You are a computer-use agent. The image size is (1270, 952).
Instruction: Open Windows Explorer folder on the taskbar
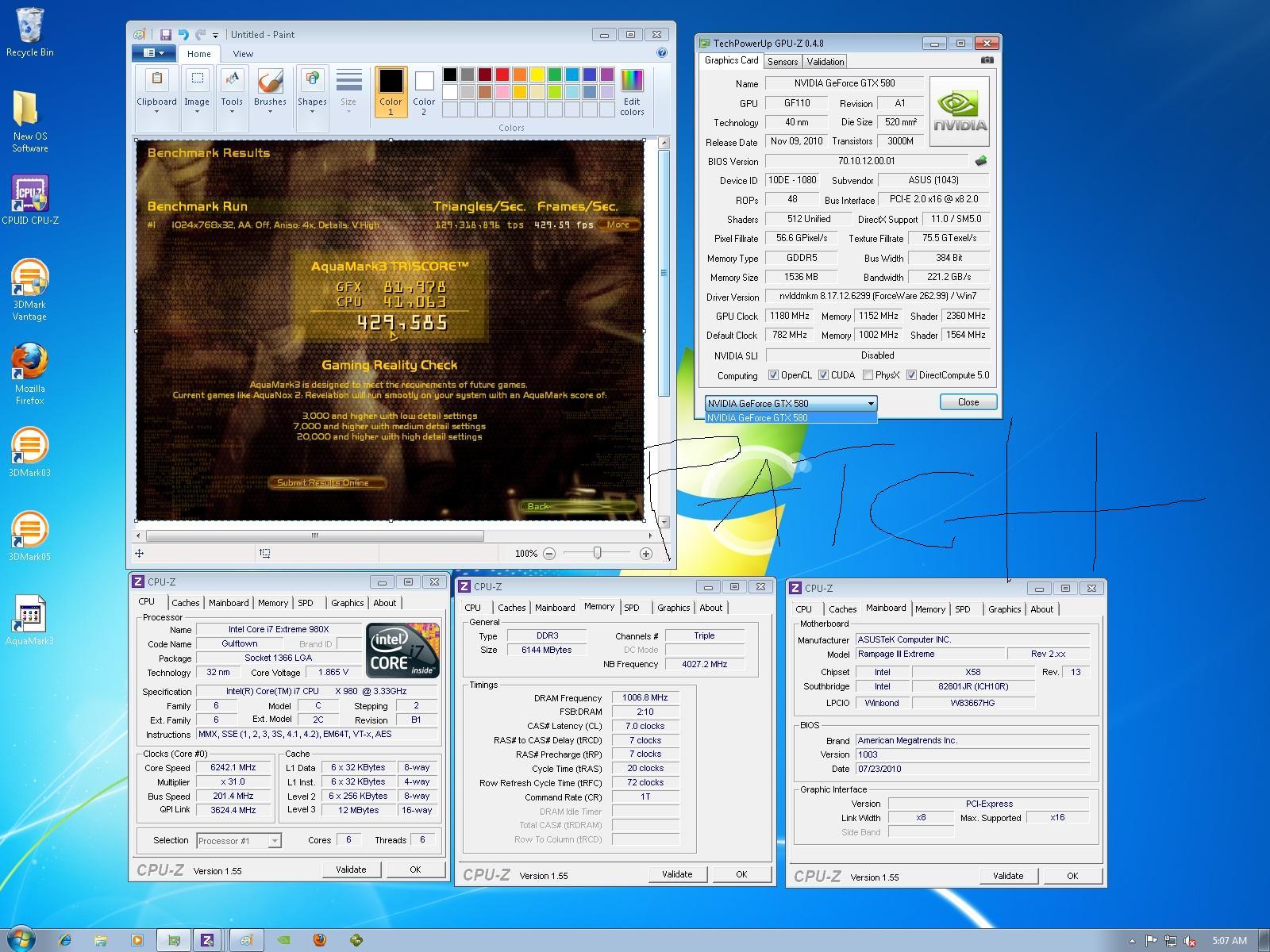click(x=101, y=940)
